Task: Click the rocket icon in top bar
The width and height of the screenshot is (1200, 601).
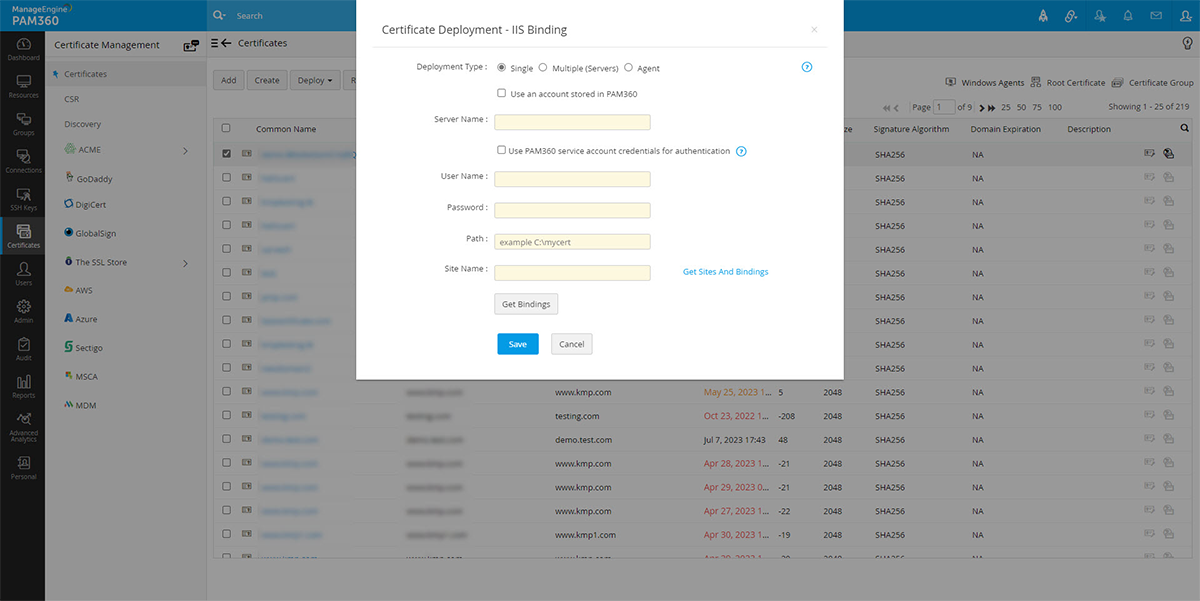Action: 1043,15
